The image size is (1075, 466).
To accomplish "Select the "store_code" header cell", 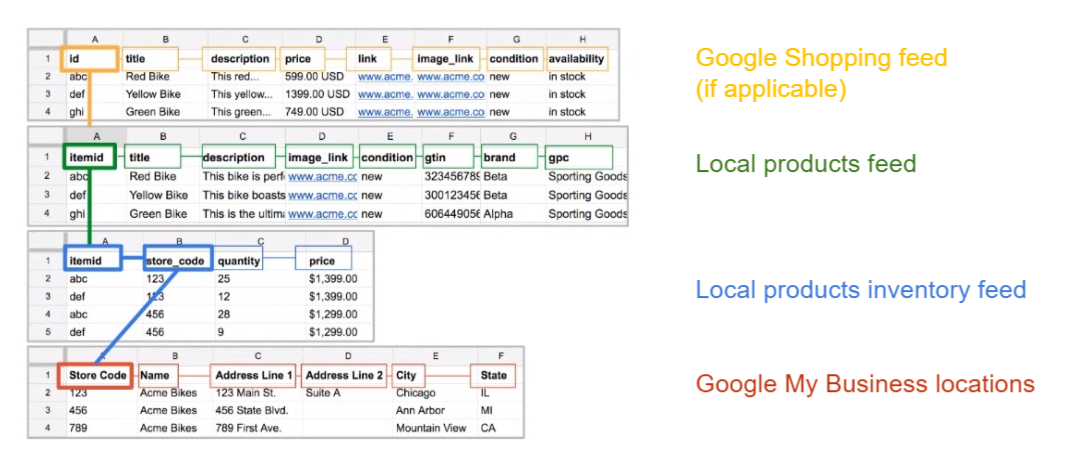I will 178,260.
